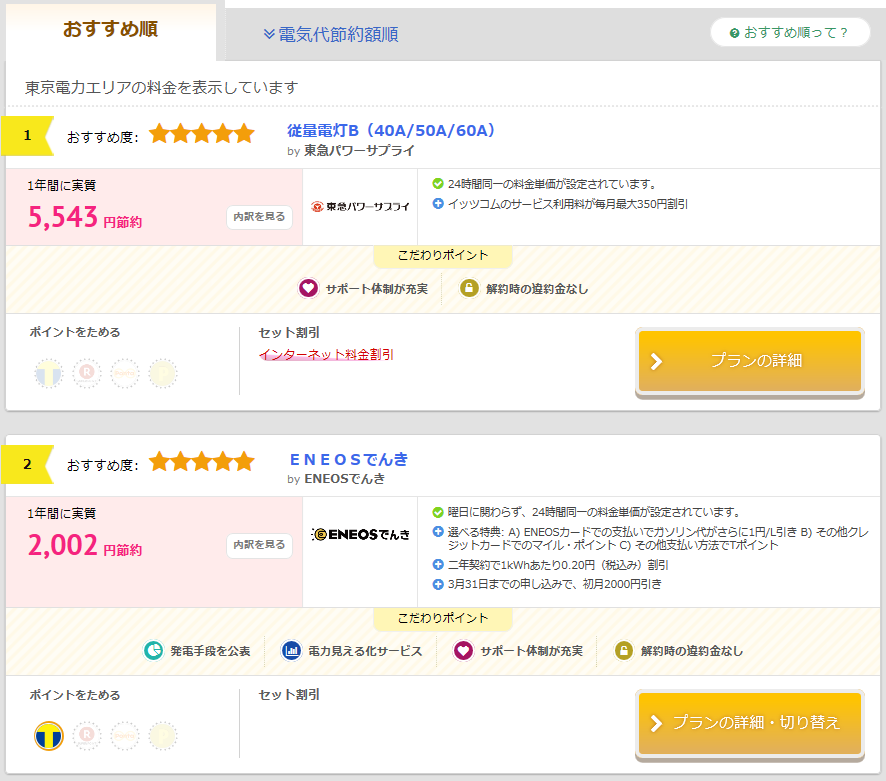Click the yellow rank 2 ribbon badge
This screenshot has width=886, height=781.
coord(27,465)
